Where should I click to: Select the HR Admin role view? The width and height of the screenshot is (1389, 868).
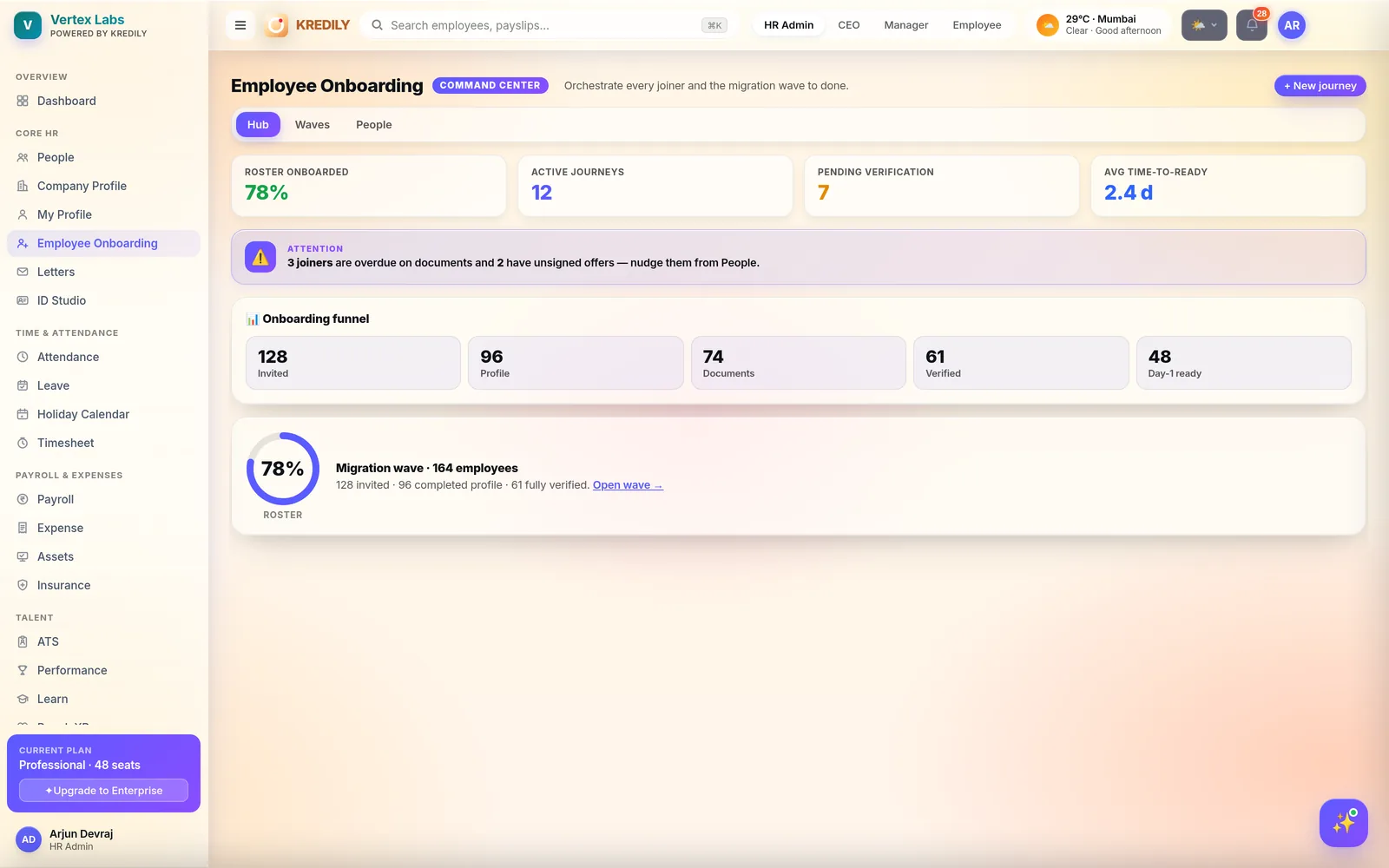tap(789, 25)
